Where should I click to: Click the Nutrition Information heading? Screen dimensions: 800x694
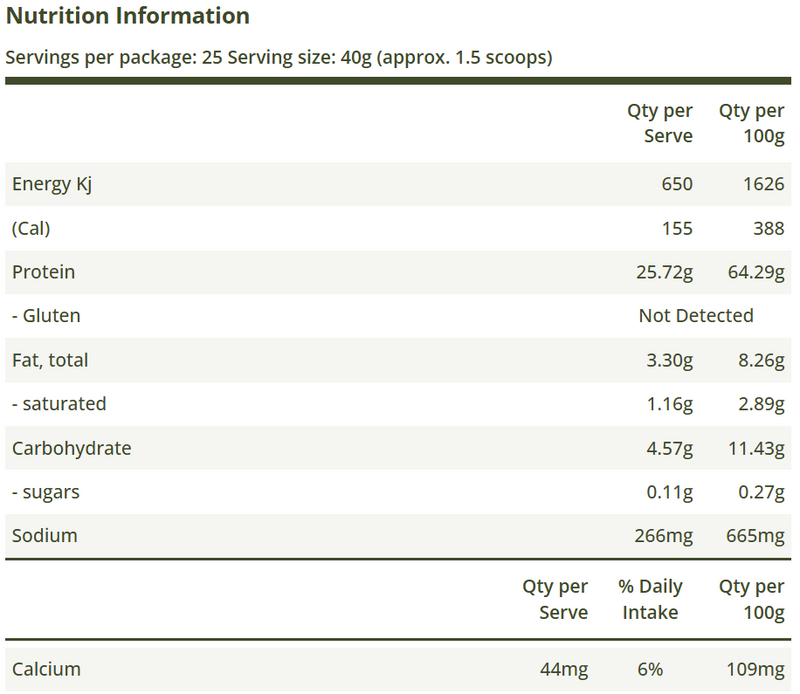point(128,17)
